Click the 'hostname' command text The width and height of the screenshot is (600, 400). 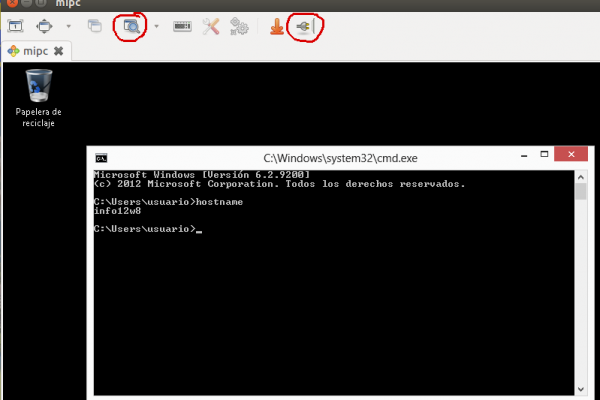219,202
